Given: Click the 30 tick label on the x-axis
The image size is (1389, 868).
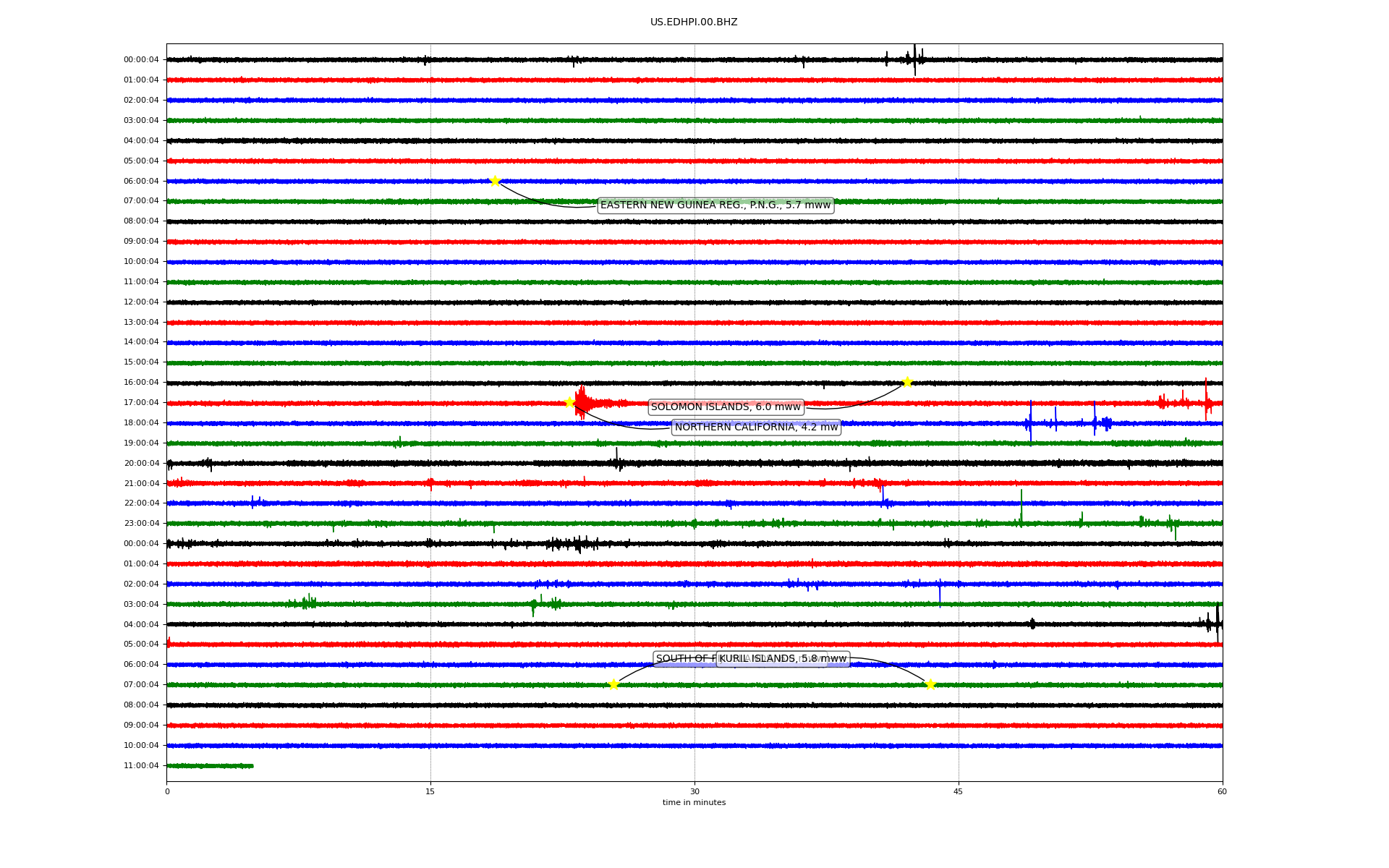Looking at the screenshot, I should tap(694, 791).
